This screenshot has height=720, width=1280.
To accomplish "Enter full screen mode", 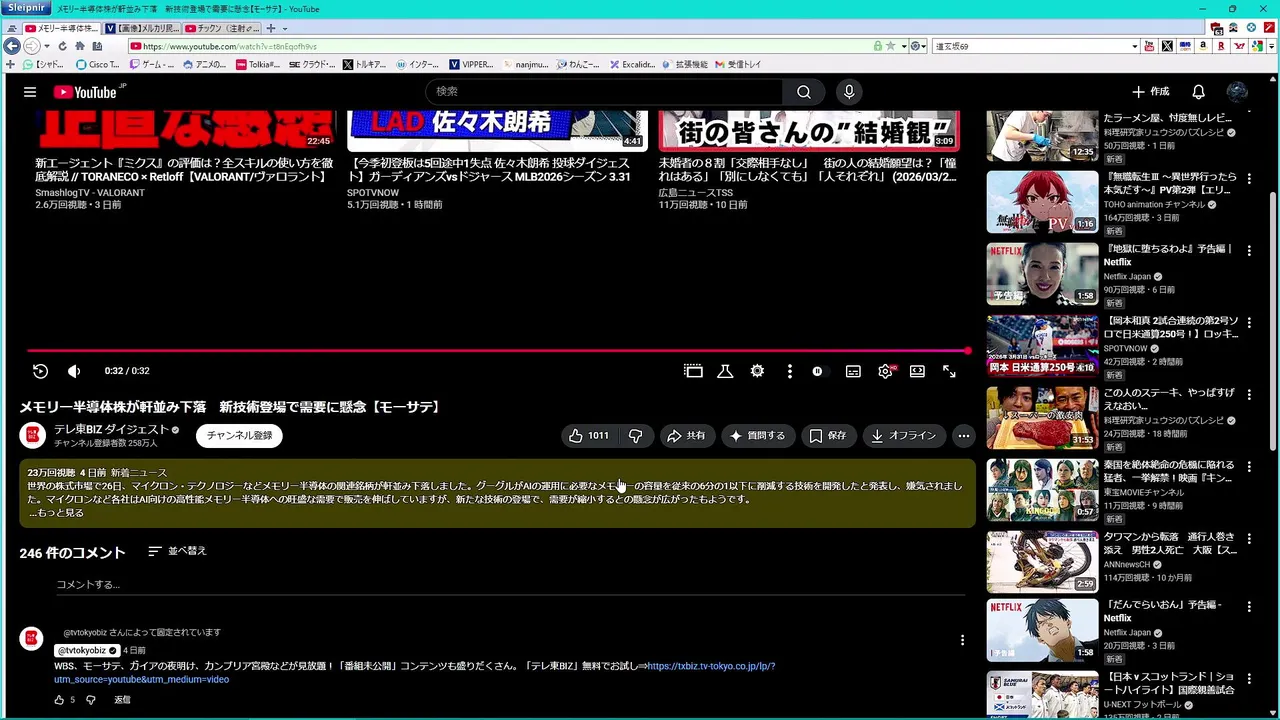I will tap(949, 371).
